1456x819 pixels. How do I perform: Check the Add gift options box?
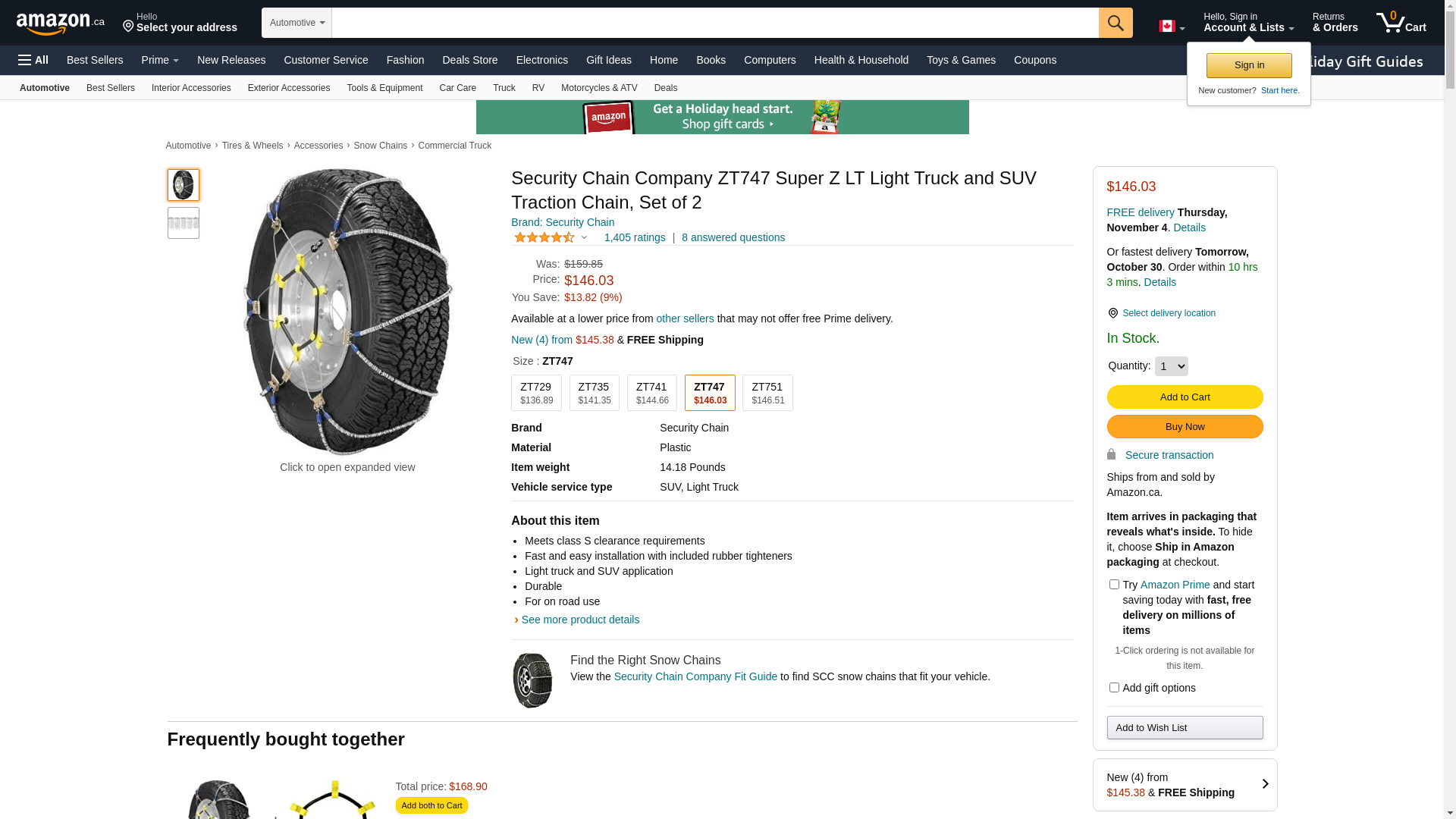click(x=1114, y=688)
